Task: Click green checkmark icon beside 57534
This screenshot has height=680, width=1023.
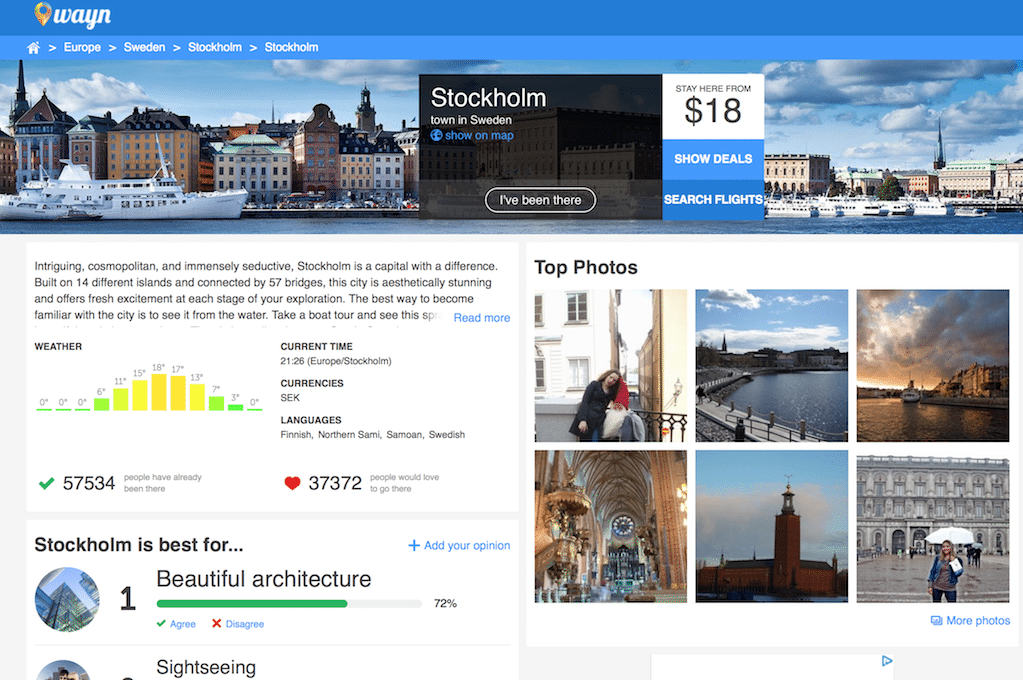Action: click(46, 484)
